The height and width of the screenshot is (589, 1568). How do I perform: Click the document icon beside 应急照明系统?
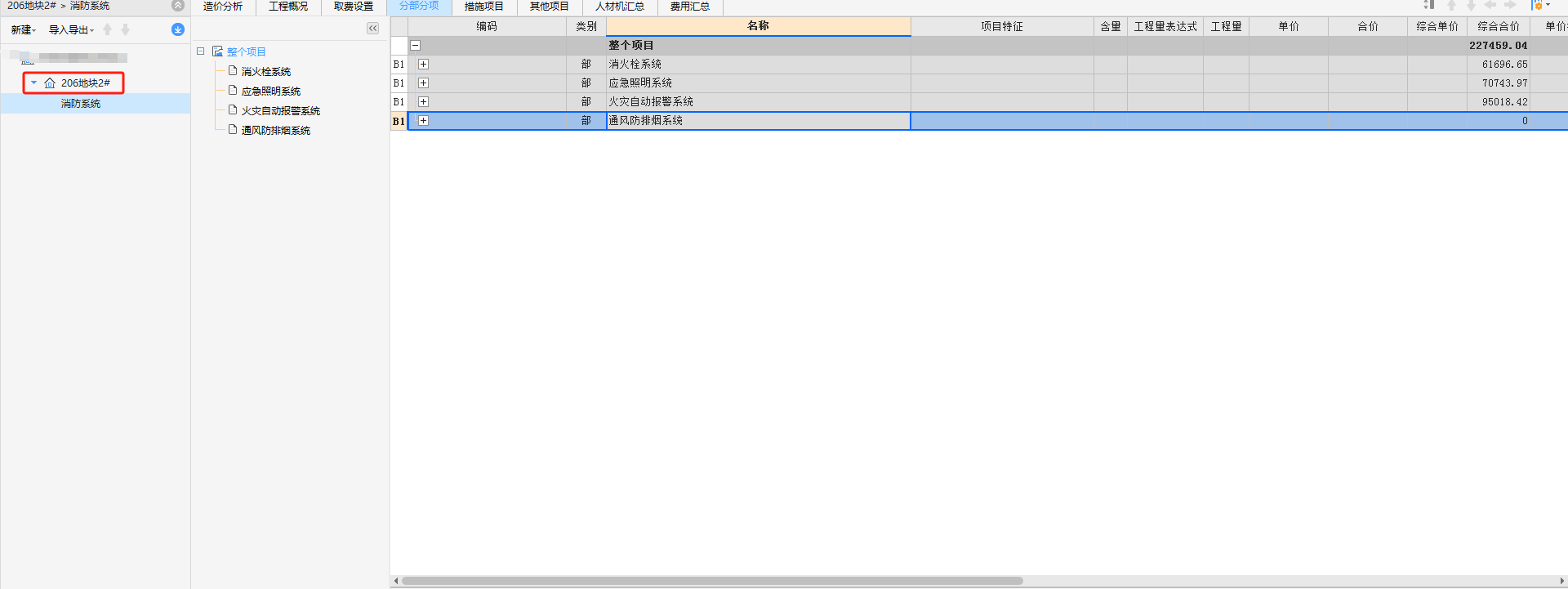click(233, 91)
